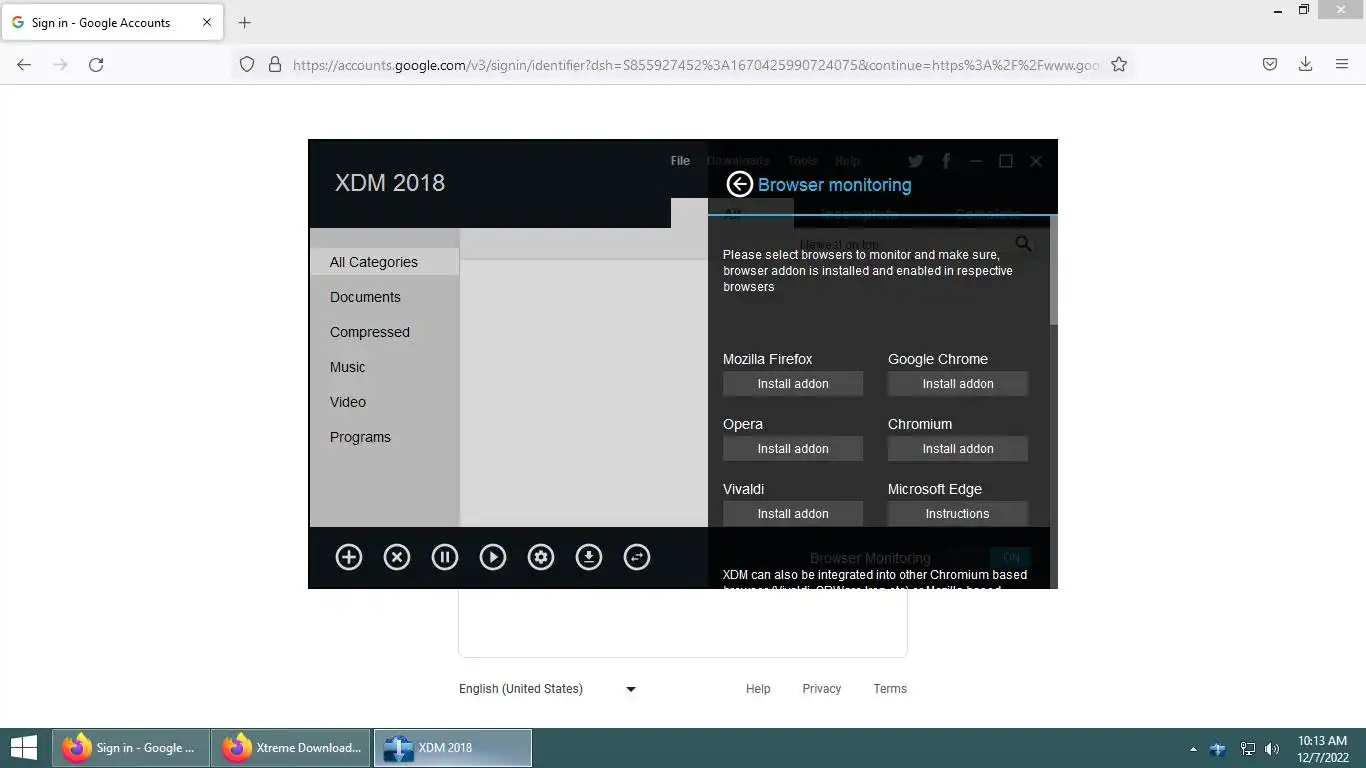Install addon for Google Chrome
The image size is (1366, 768).
click(958, 384)
